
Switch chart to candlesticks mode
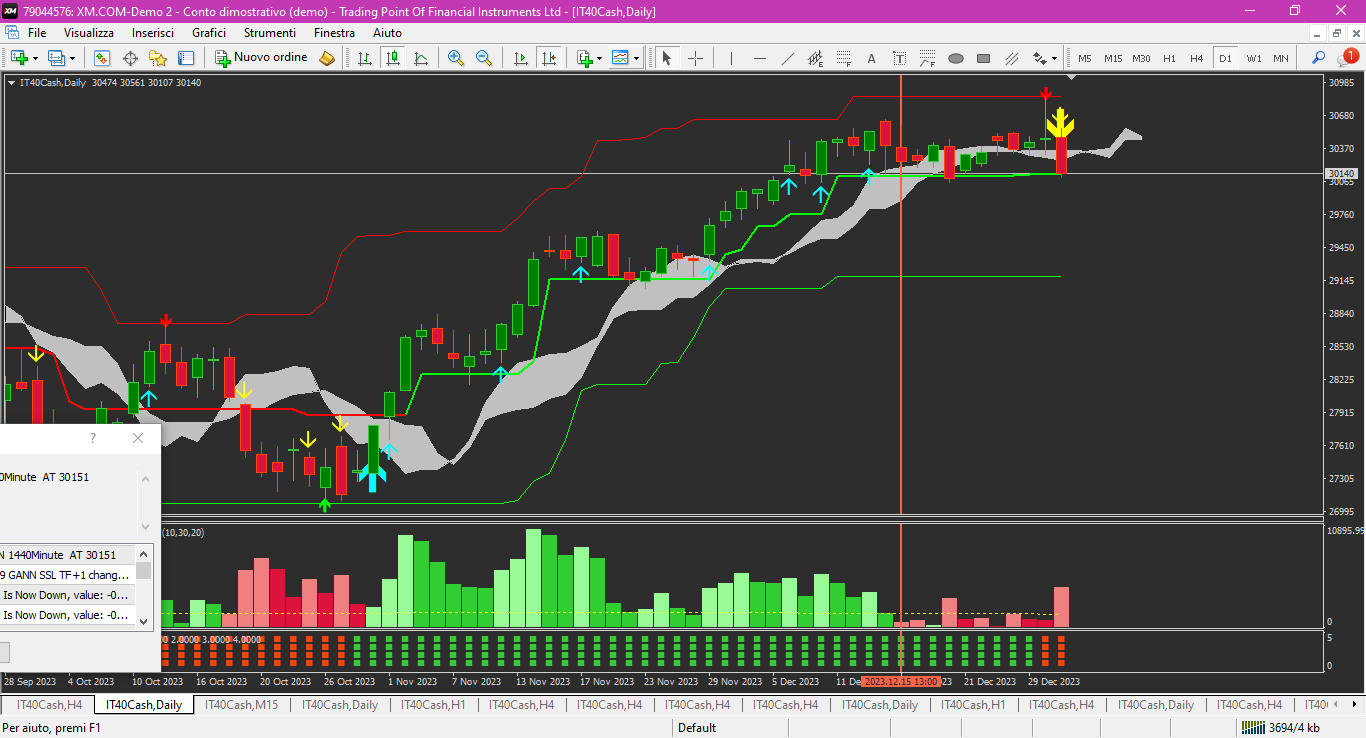(x=393, y=58)
